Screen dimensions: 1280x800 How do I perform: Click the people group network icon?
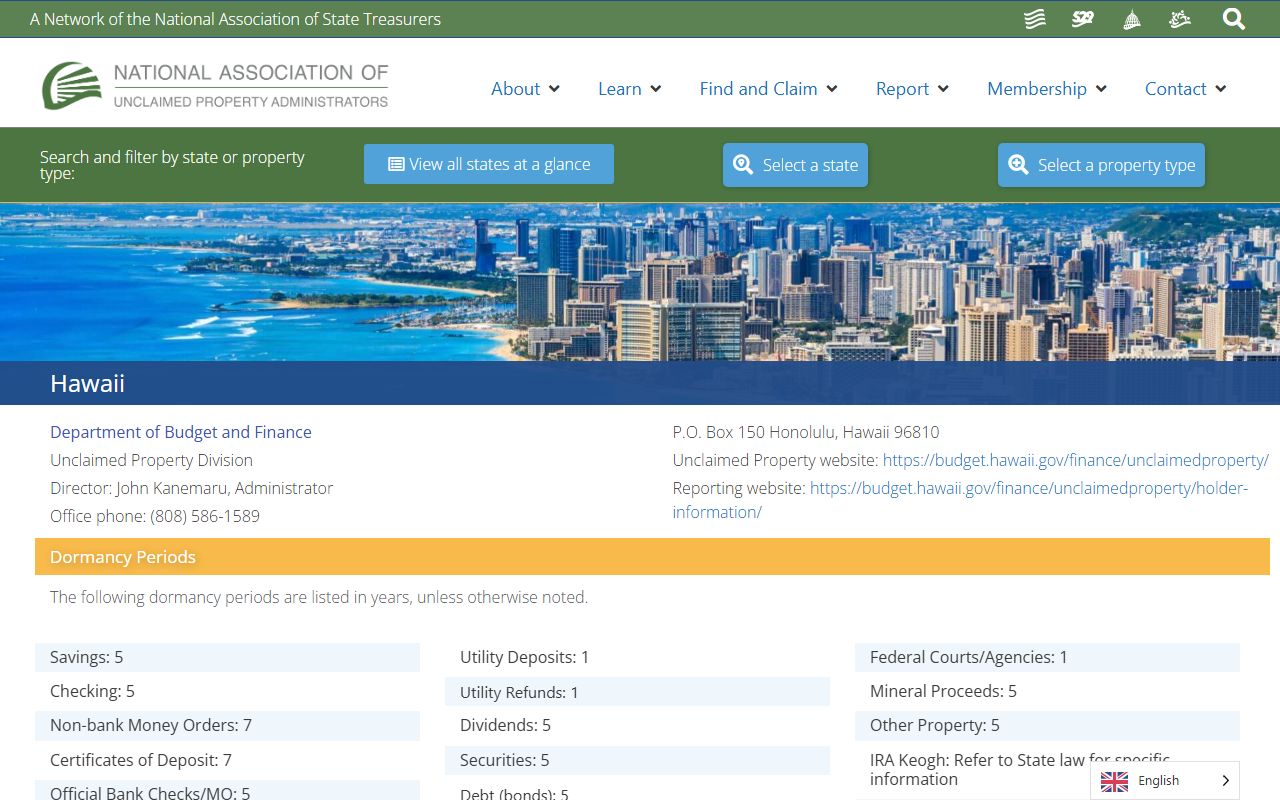click(1180, 19)
